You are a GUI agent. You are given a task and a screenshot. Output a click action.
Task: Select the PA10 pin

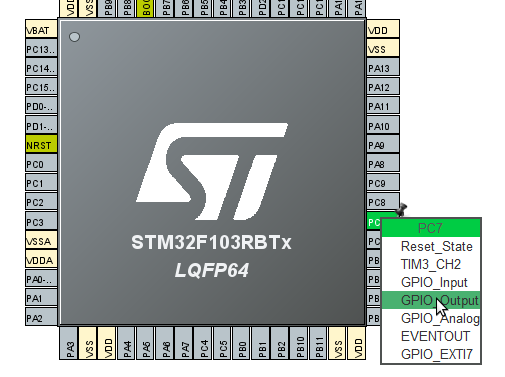383,125
